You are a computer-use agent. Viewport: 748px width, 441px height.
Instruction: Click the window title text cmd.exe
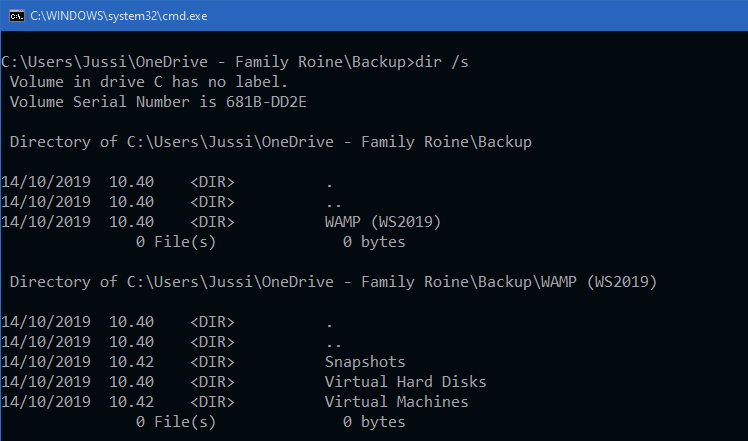(119, 16)
